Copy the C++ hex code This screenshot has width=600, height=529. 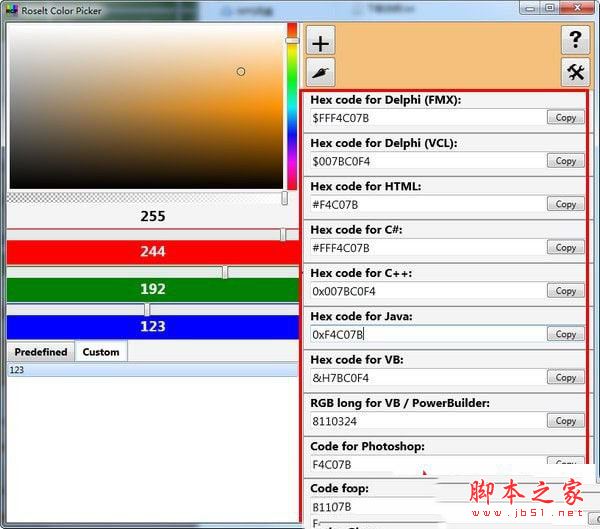point(566,291)
